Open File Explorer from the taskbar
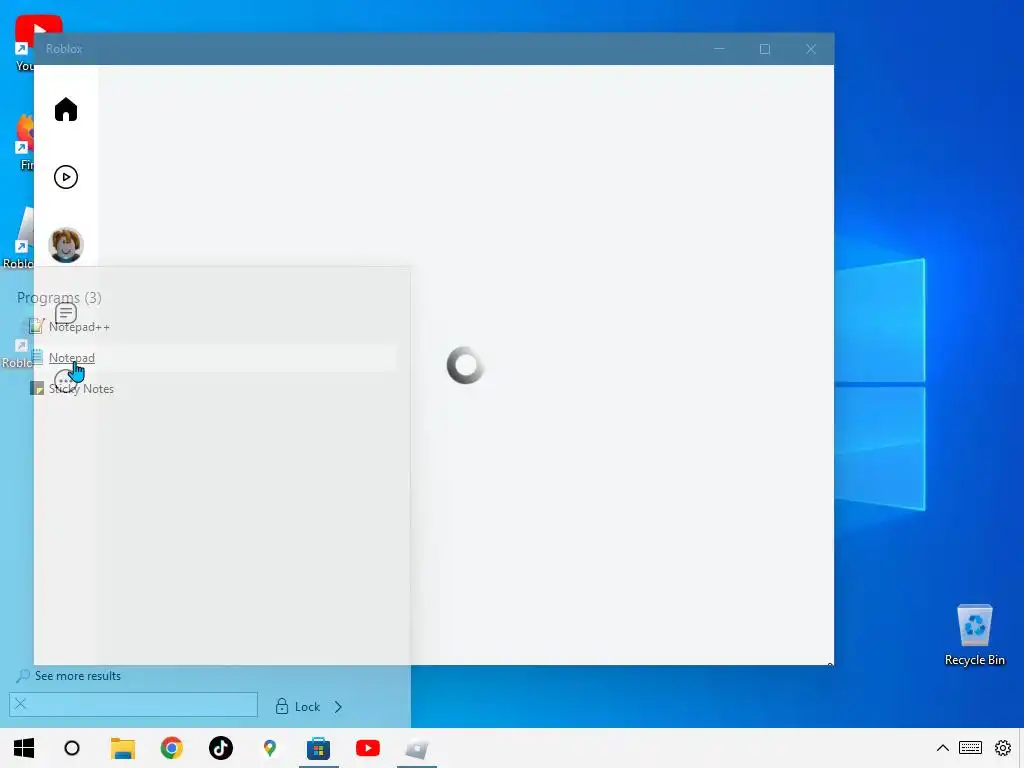 (122, 748)
